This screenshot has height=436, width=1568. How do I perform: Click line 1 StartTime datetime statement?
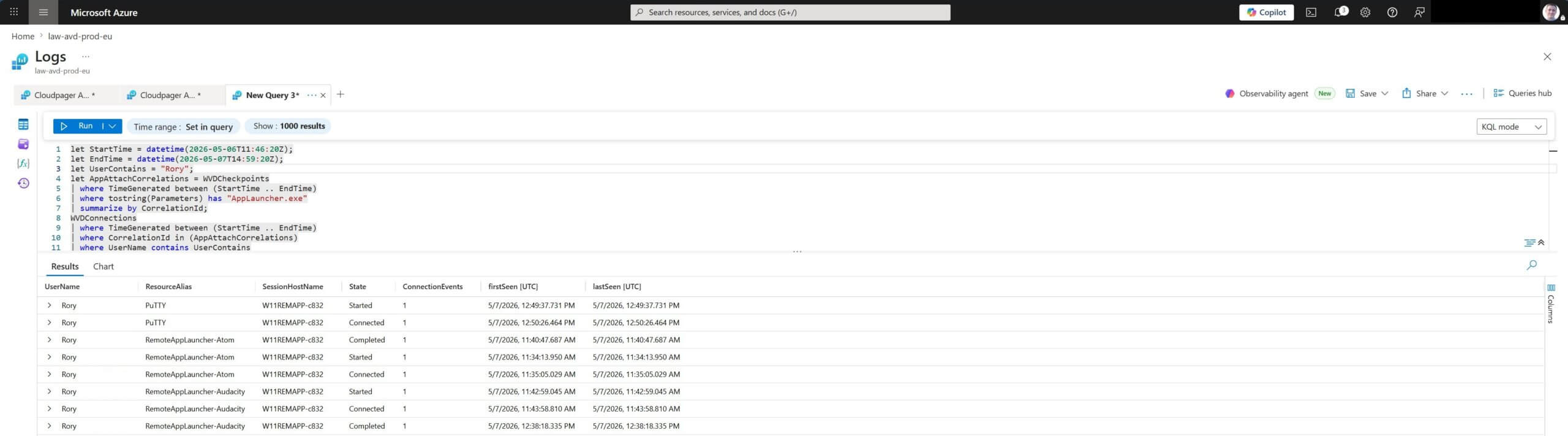point(182,149)
